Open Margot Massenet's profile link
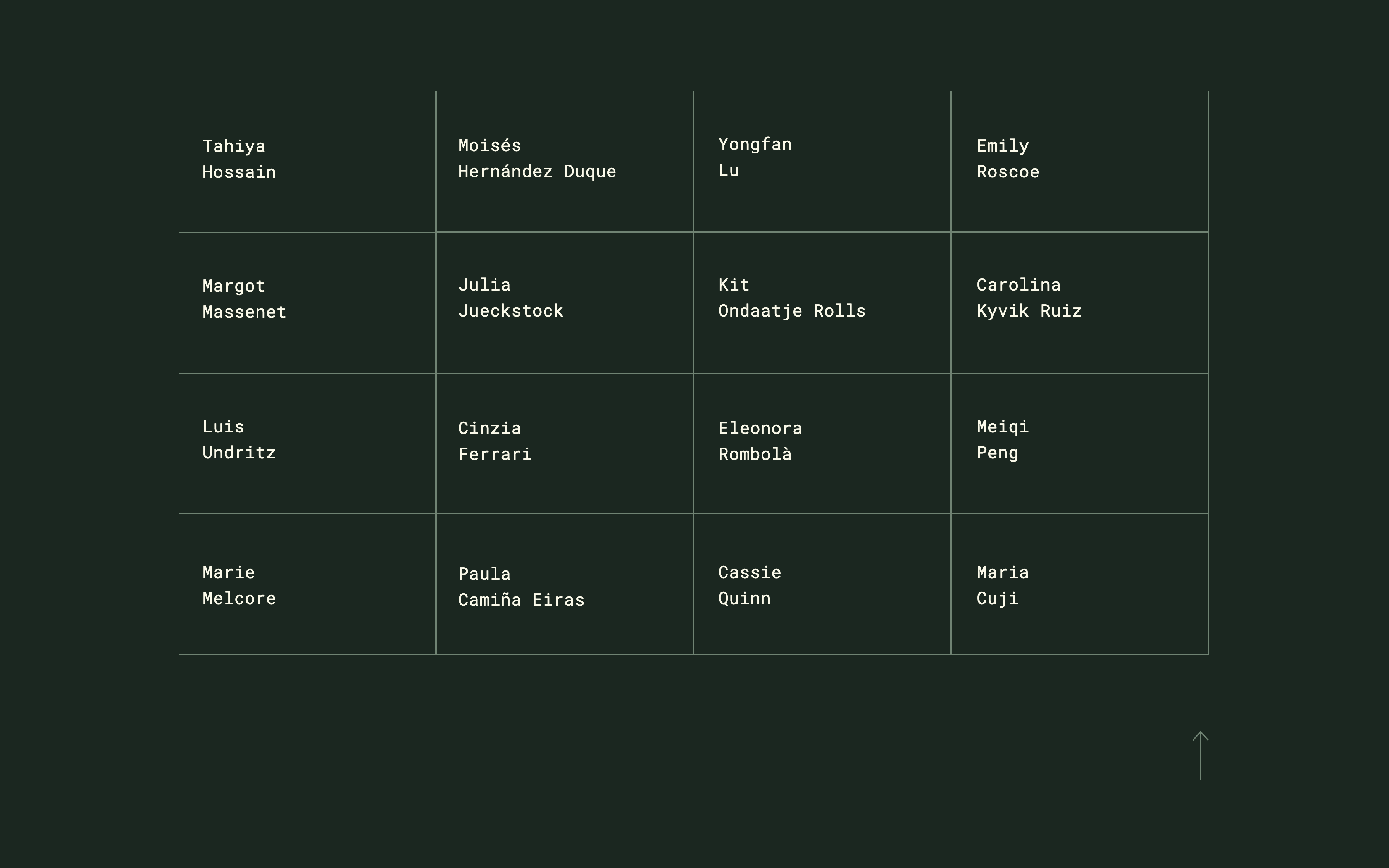 (x=244, y=299)
